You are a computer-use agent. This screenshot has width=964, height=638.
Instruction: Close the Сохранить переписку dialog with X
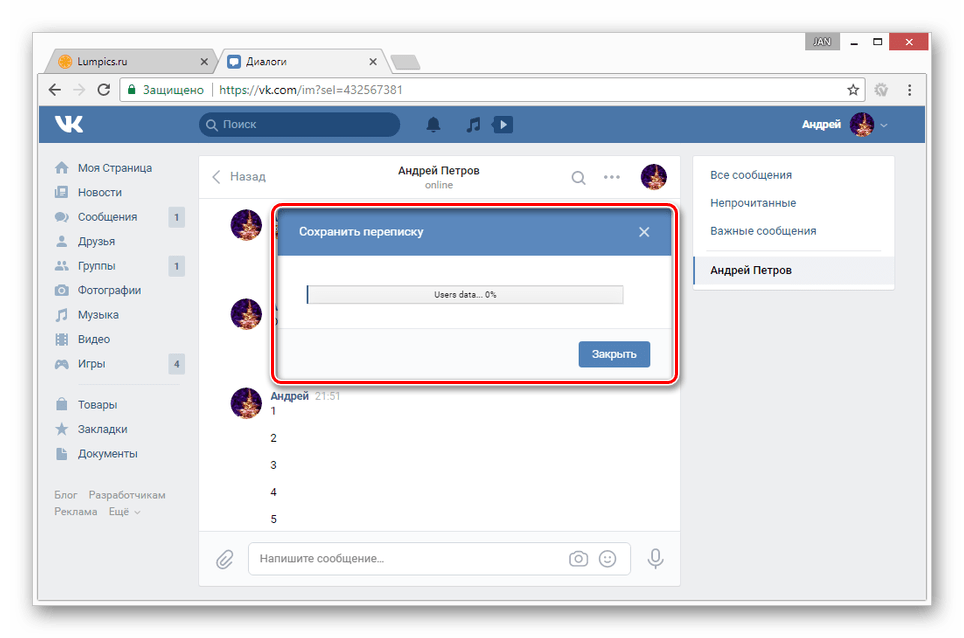tap(644, 231)
